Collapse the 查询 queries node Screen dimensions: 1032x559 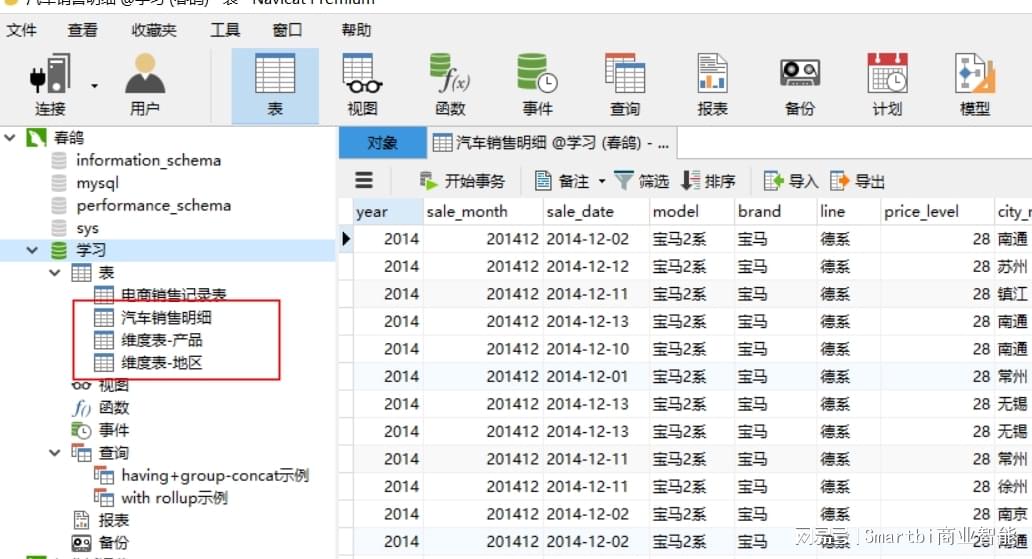[x=55, y=452]
